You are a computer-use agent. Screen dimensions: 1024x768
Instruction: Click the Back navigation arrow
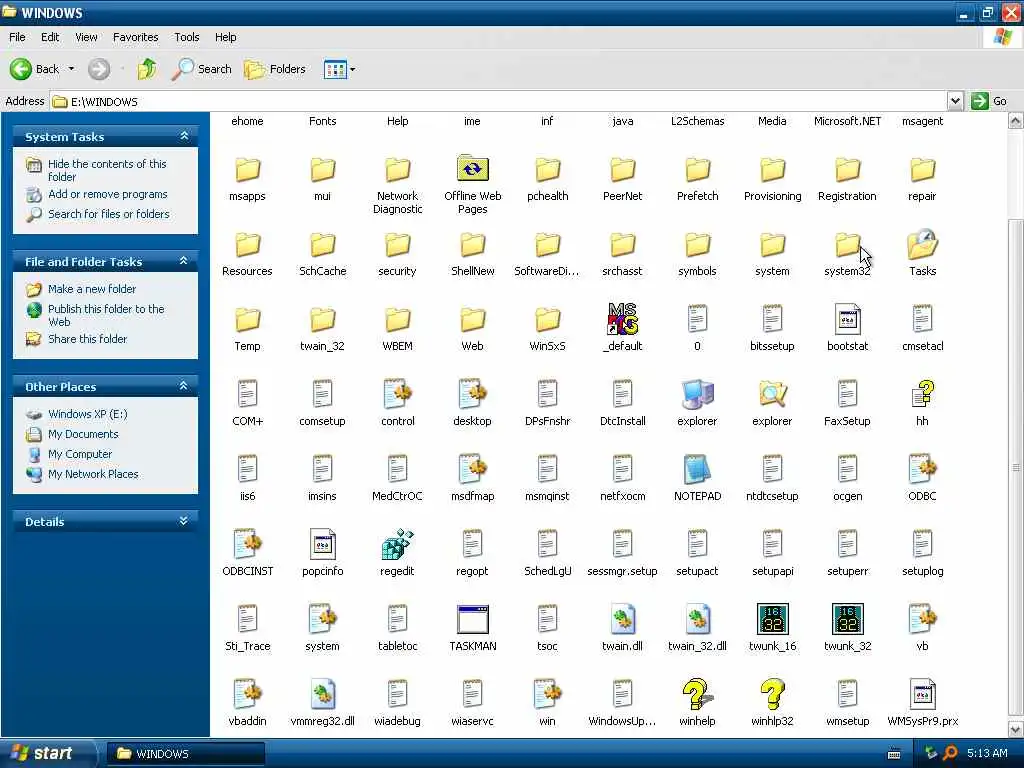tap(20, 69)
